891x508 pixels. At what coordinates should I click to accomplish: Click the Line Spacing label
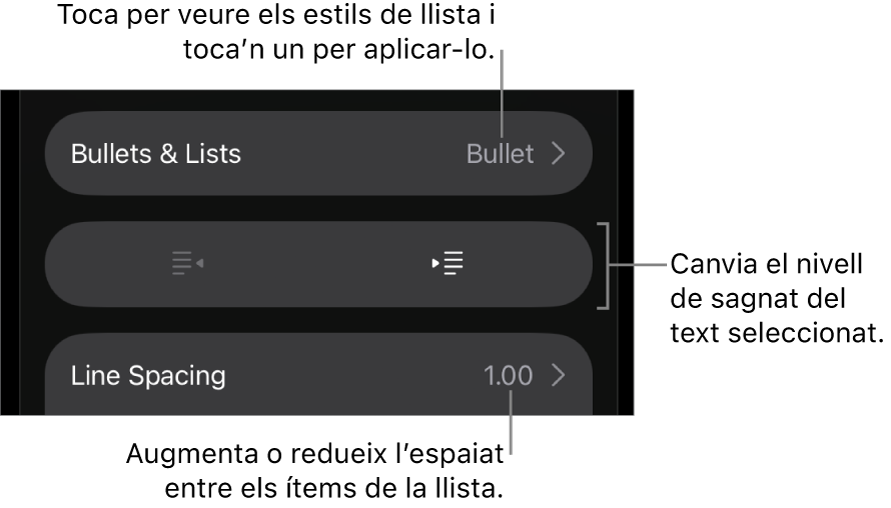pos(148,375)
